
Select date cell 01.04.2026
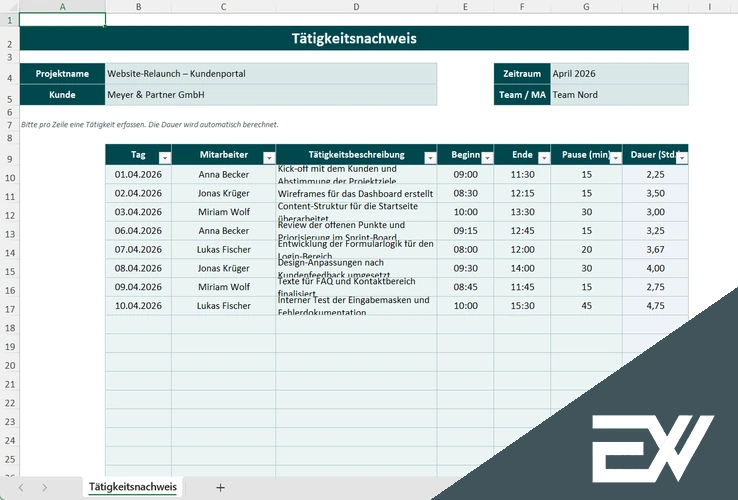coord(138,175)
